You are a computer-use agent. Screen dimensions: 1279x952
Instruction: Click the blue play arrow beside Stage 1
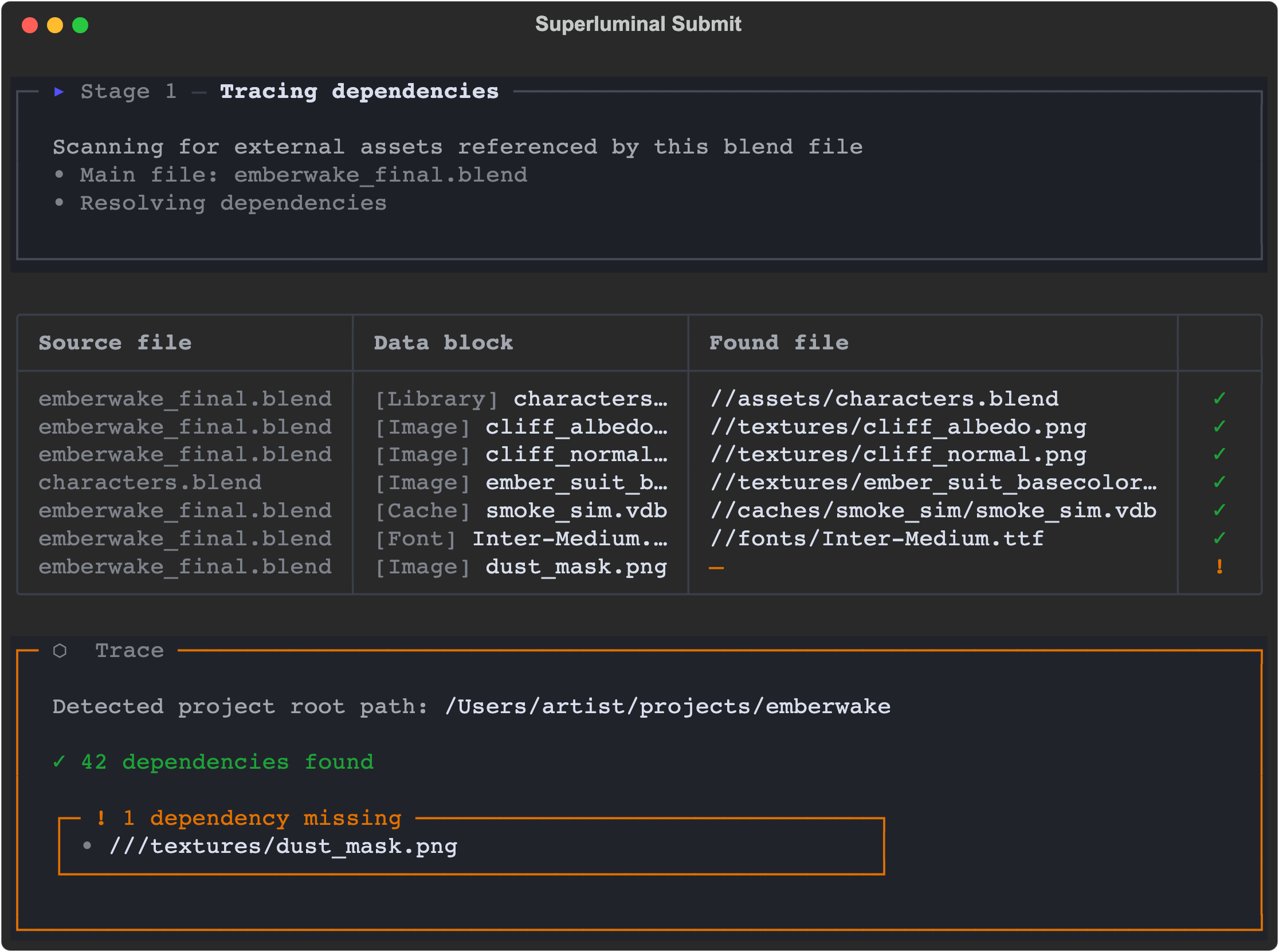point(59,91)
